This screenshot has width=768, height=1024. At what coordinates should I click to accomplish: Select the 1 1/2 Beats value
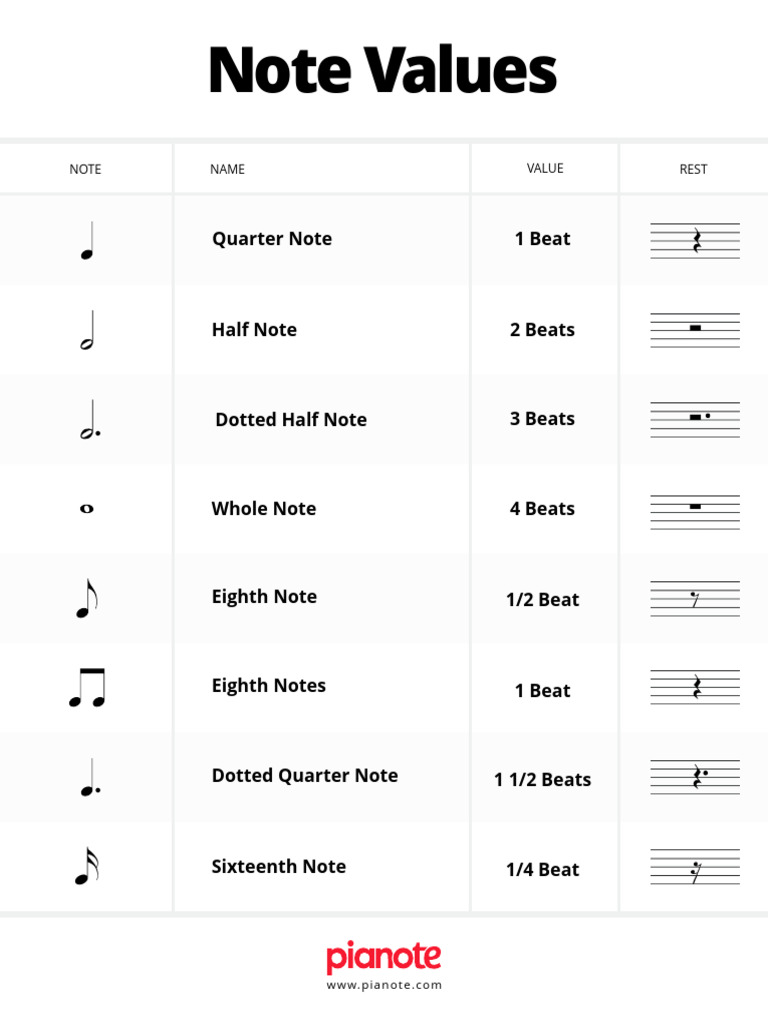[x=543, y=780]
